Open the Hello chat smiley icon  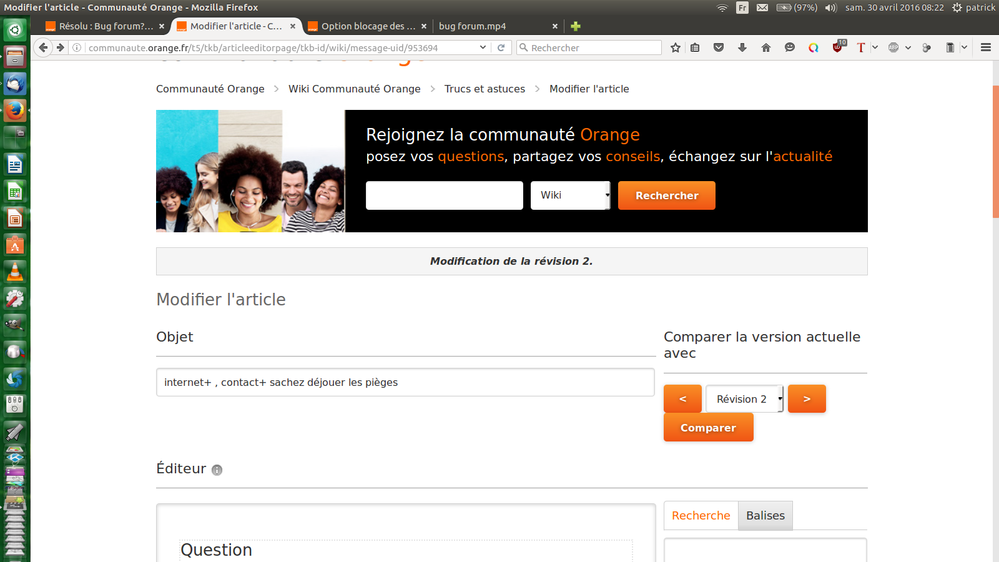(x=789, y=48)
